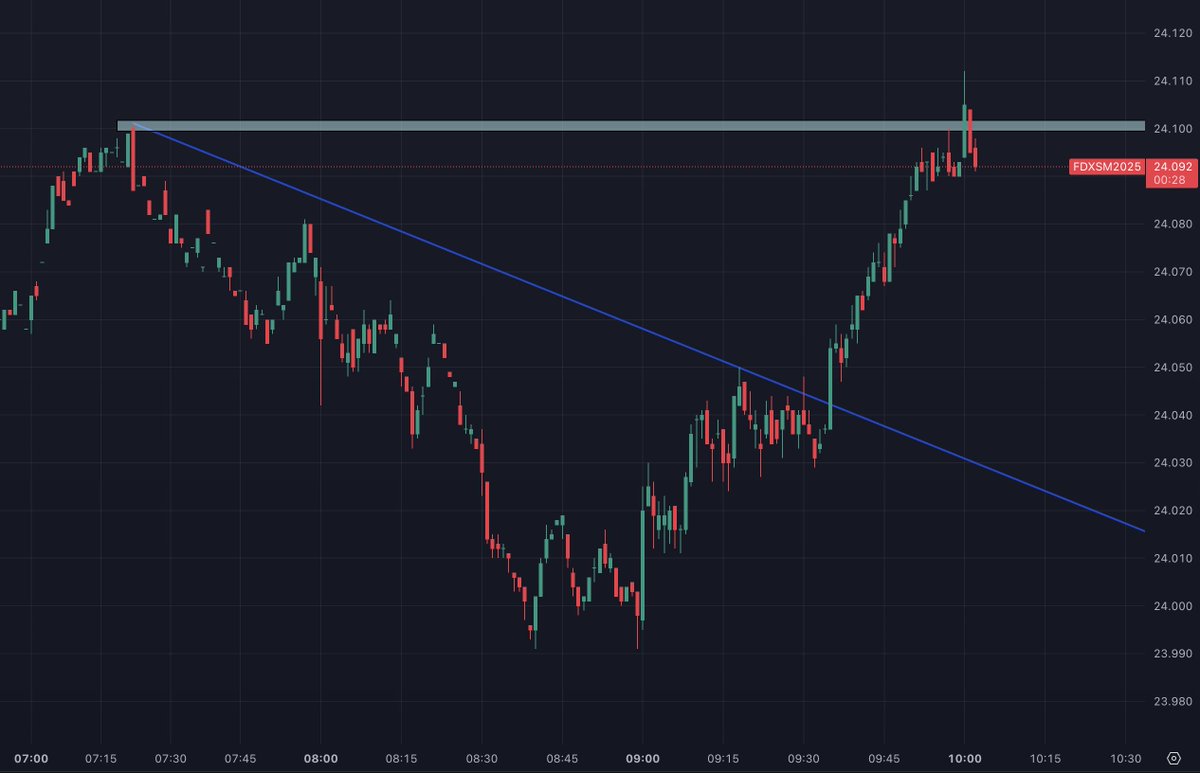Click the 24.080 price axis label
The width and height of the screenshot is (1200, 773).
1172,224
